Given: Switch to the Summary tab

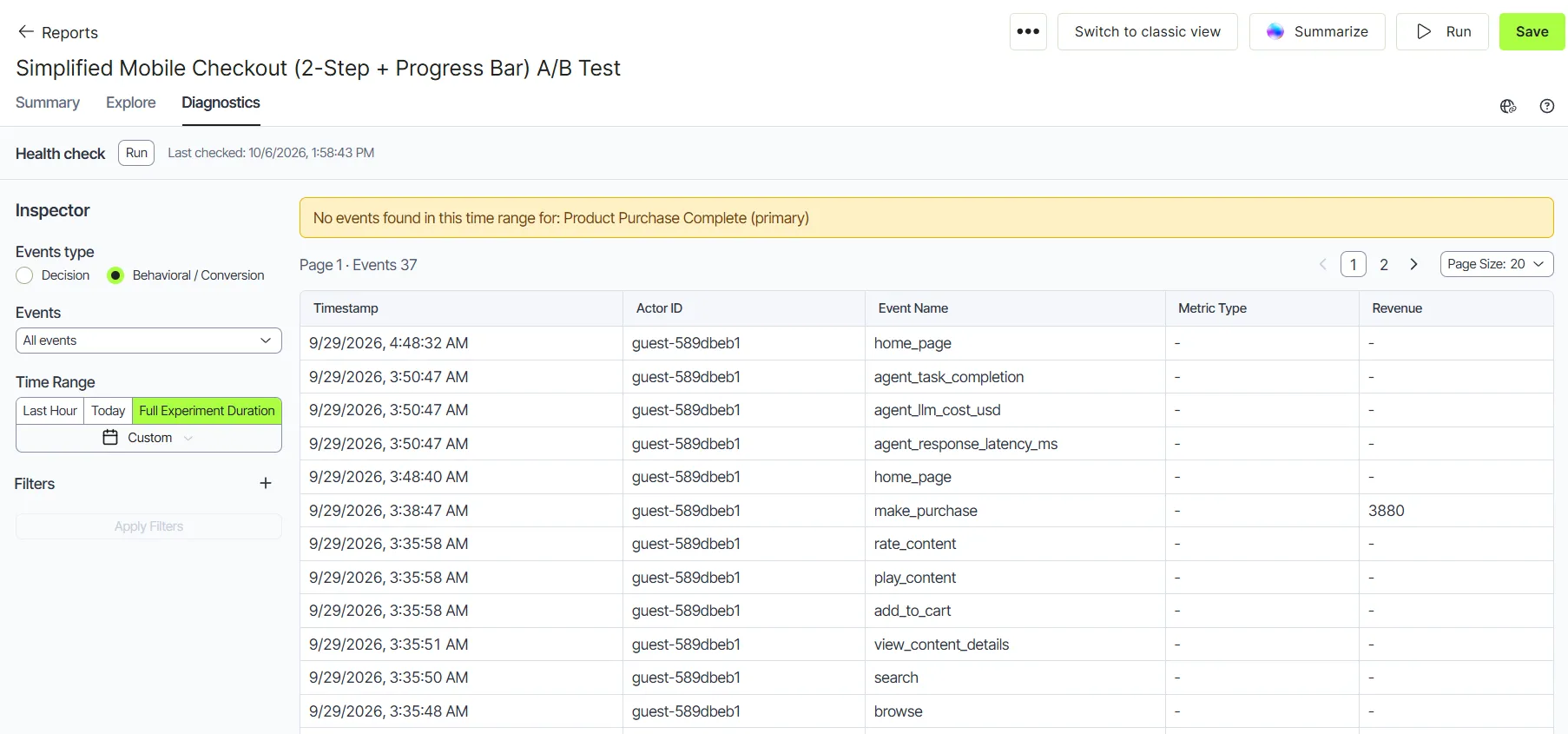Looking at the screenshot, I should click(48, 102).
